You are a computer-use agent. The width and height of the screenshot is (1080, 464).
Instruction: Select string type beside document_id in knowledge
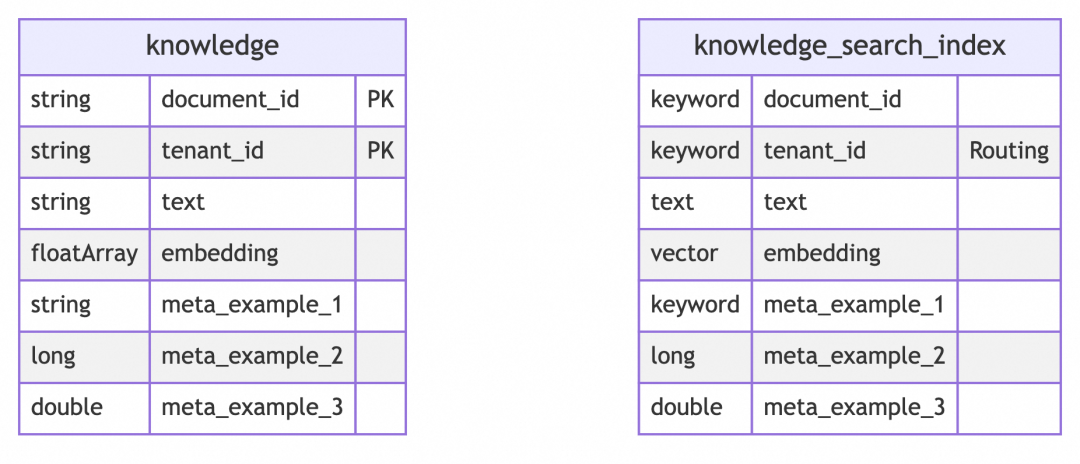(x=60, y=100)
